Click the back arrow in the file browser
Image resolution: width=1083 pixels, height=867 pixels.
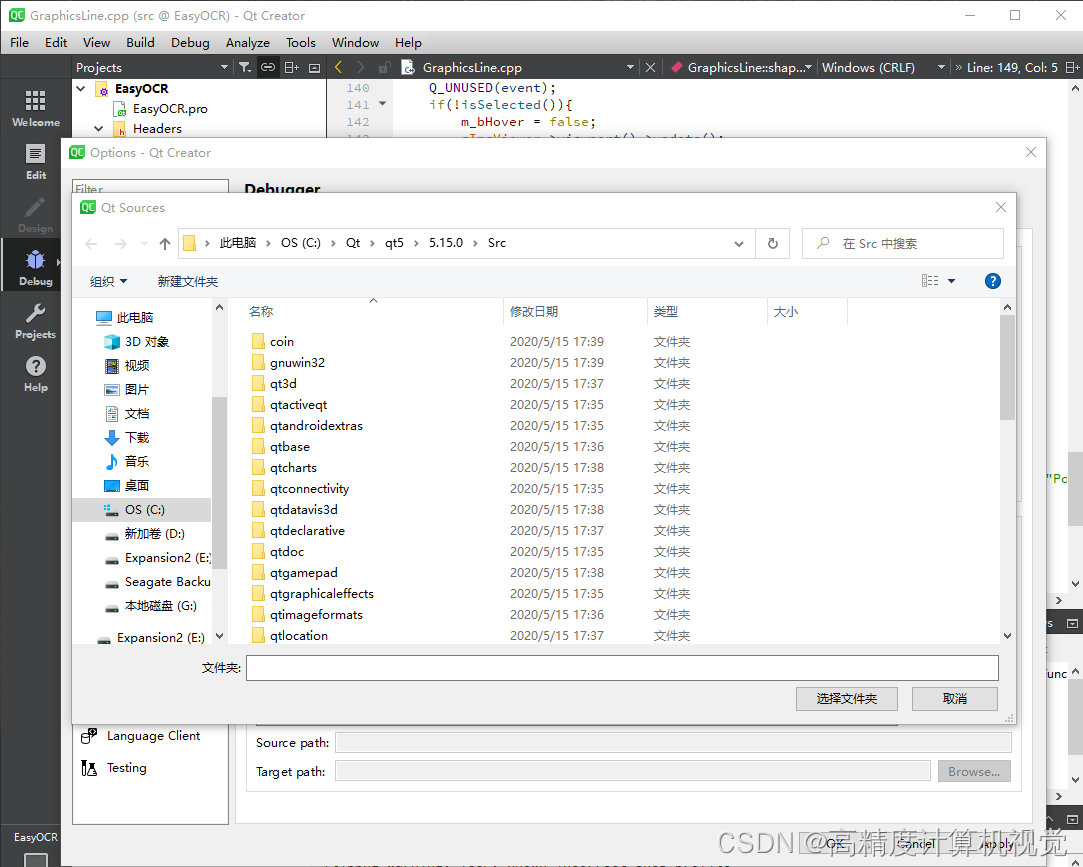pyautogui.click(x=91, y=243)
